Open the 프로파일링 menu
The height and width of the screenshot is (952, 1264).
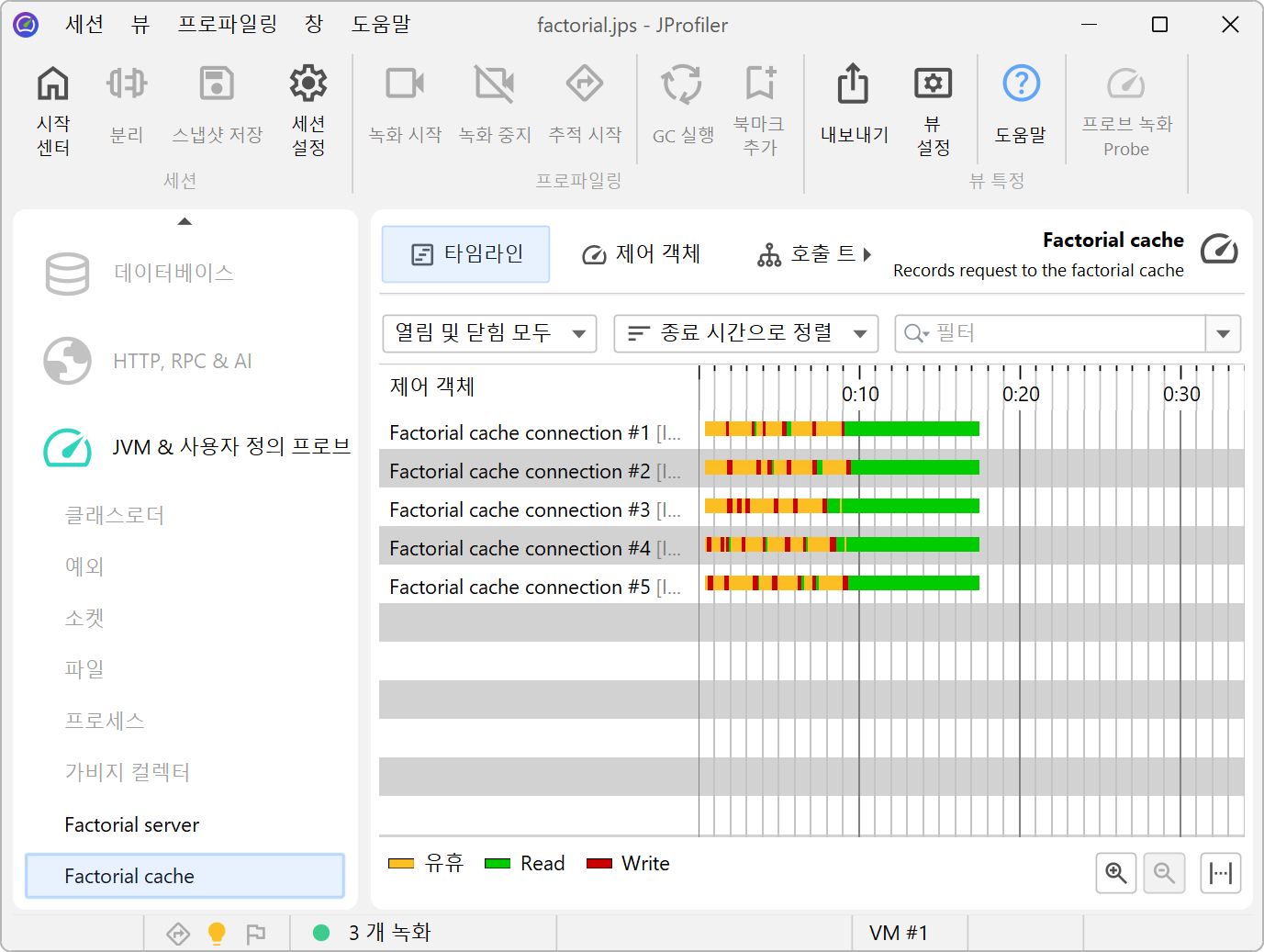(x=227, y=25)
